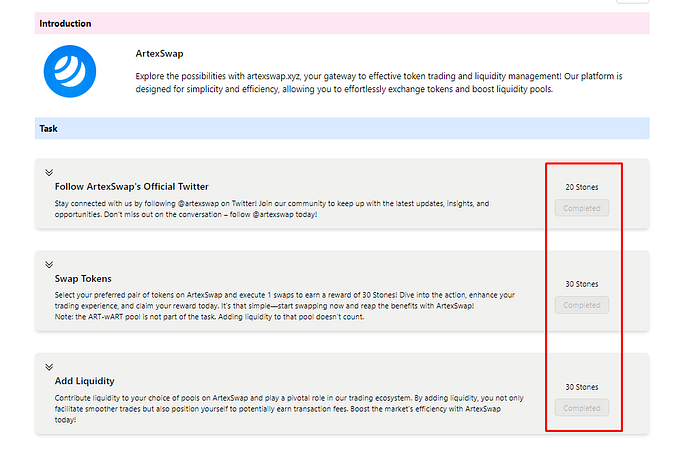
Task: Click Completed button for Add Liquidity task
Action: pos(582,408)
